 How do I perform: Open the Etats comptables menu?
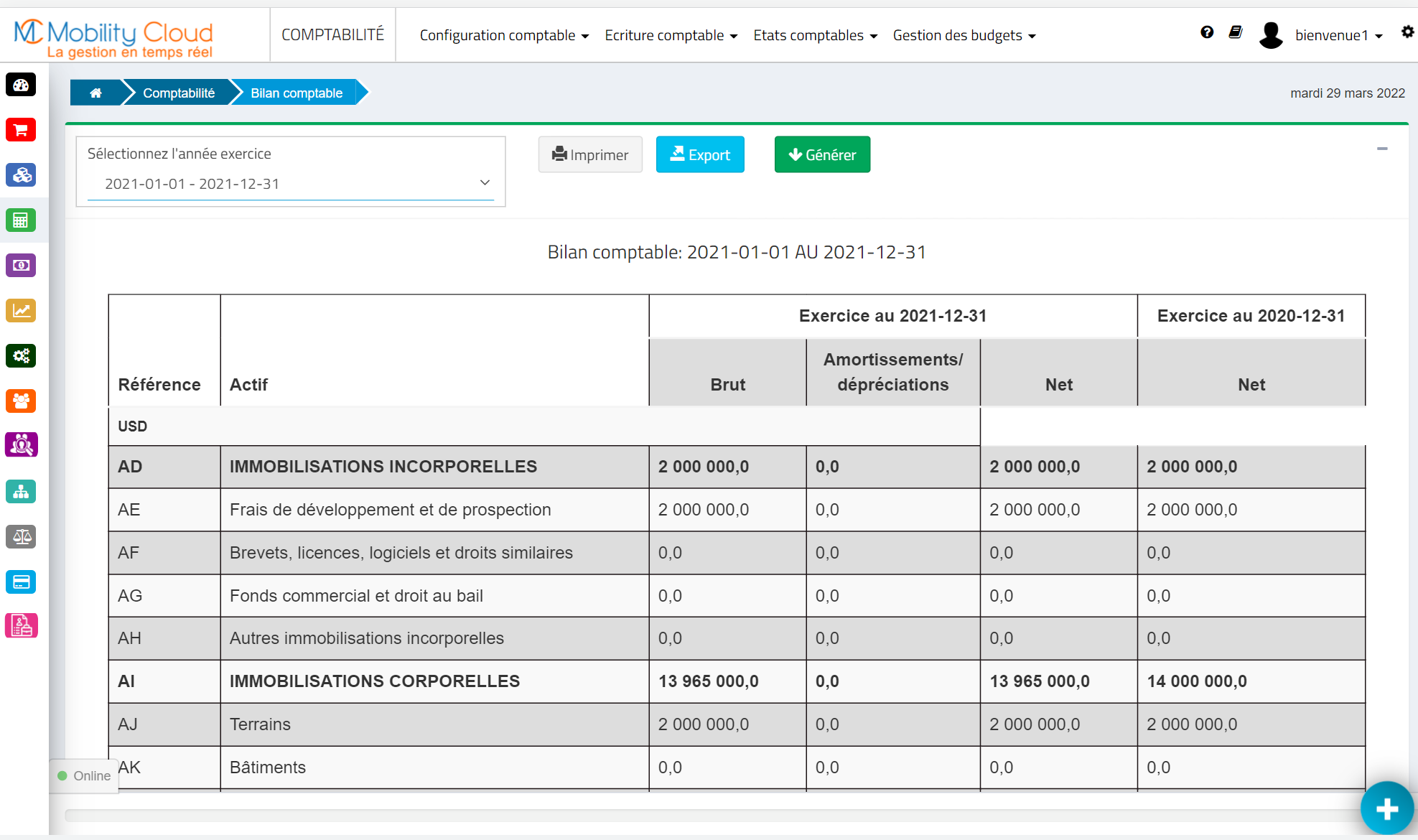pos(815,35)
